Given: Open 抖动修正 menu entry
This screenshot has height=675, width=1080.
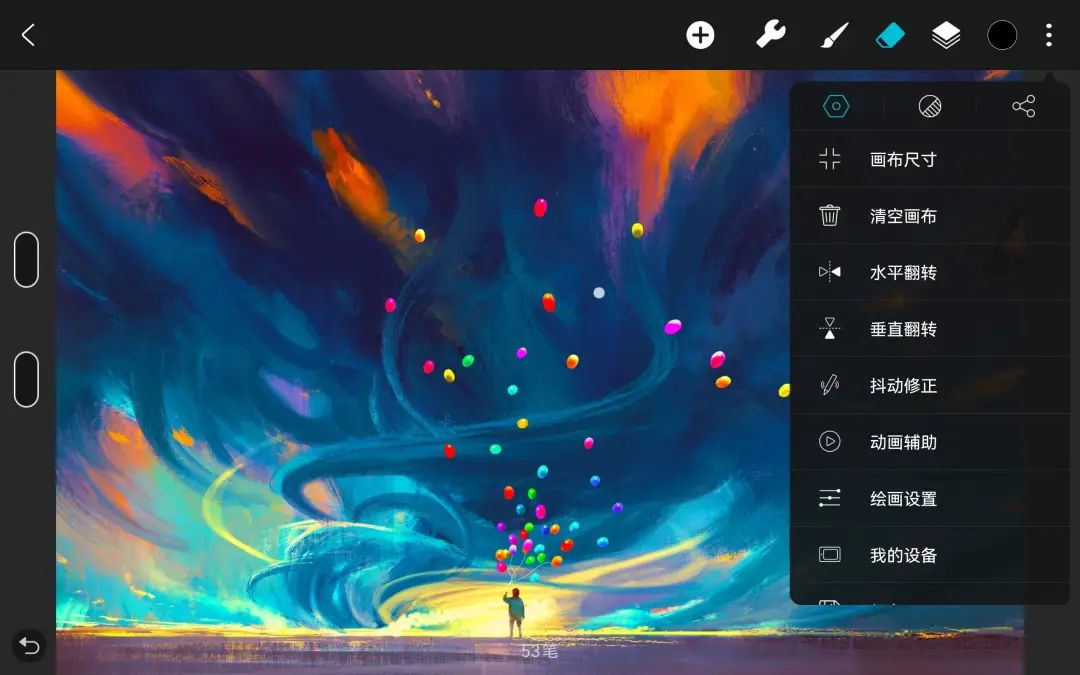Looking at the screenshot, I should (x=930, y=385).
